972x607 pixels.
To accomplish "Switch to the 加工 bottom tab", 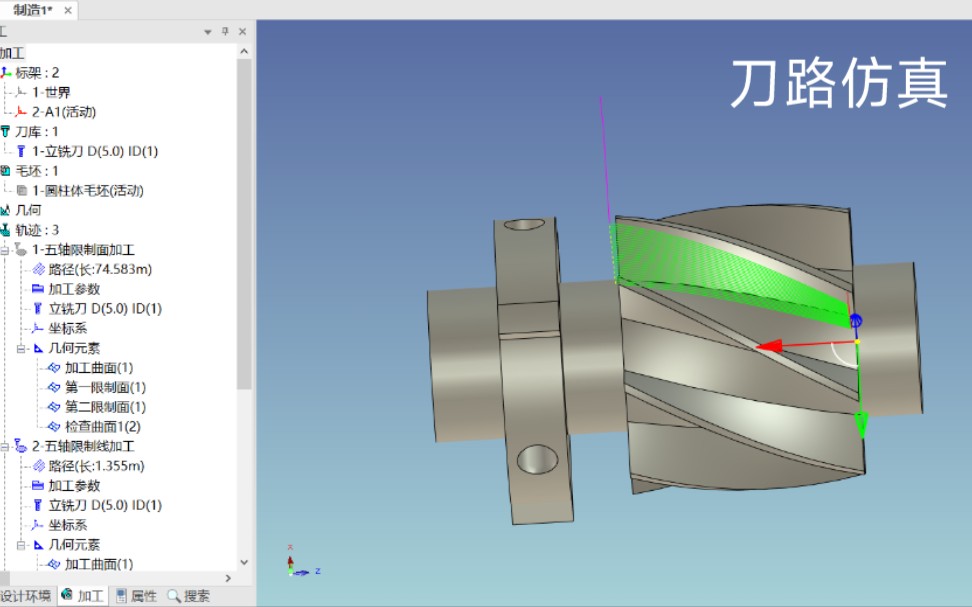I will tap(82, 596).
